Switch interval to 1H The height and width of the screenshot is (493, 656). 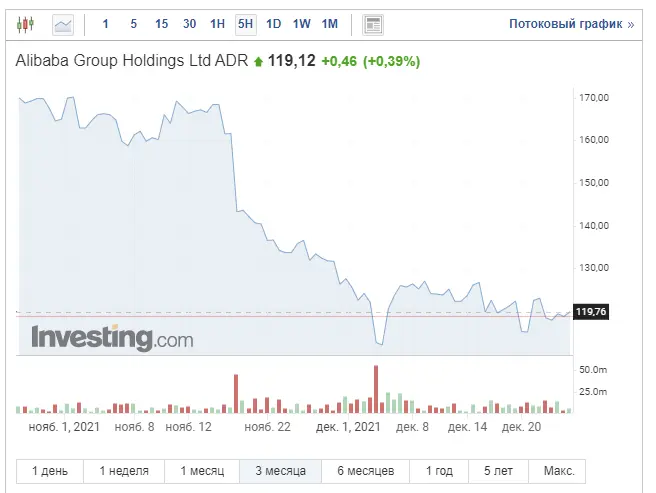[218, 24]
